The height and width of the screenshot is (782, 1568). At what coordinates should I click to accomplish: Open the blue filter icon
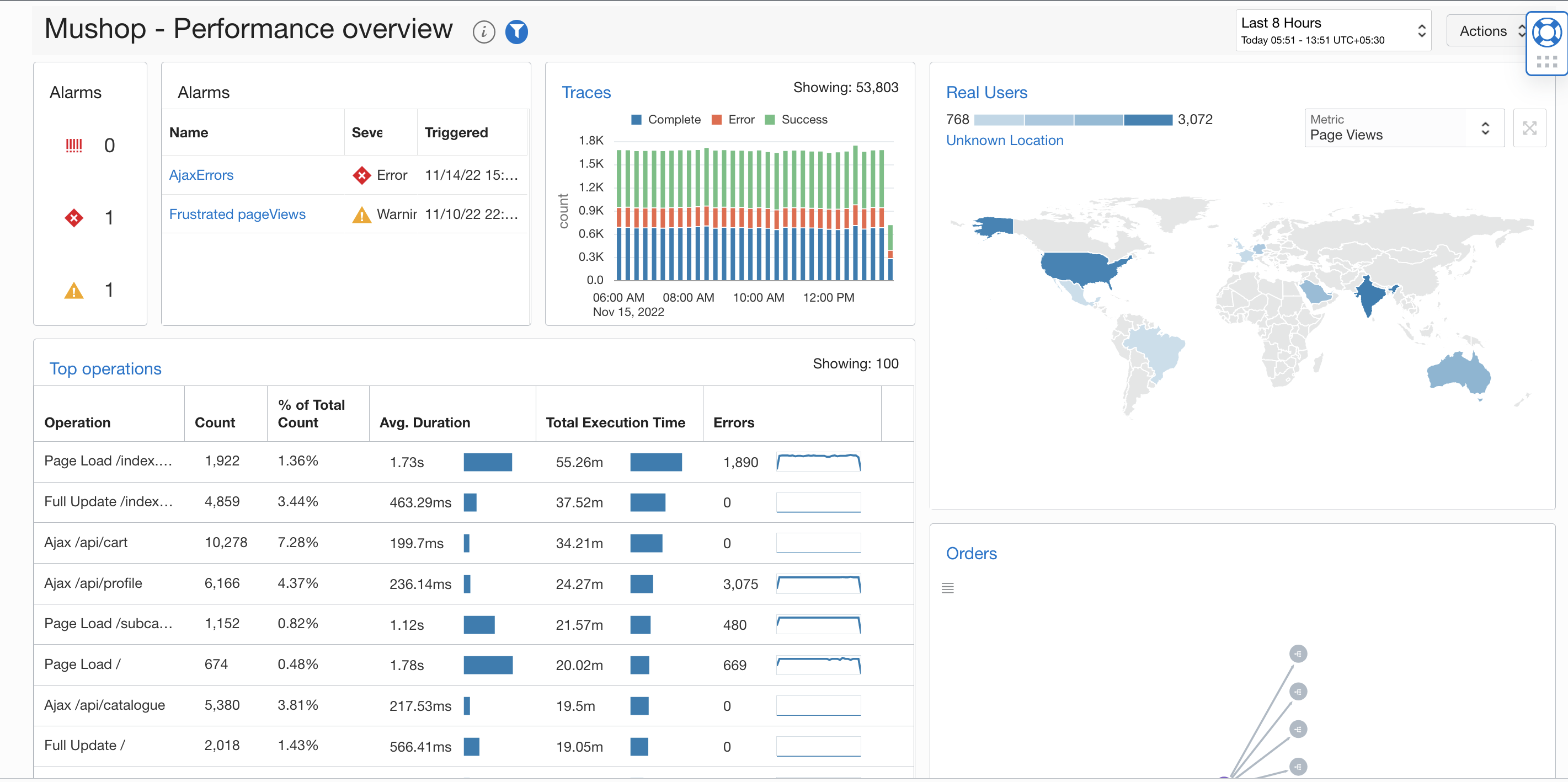point(516,31)
